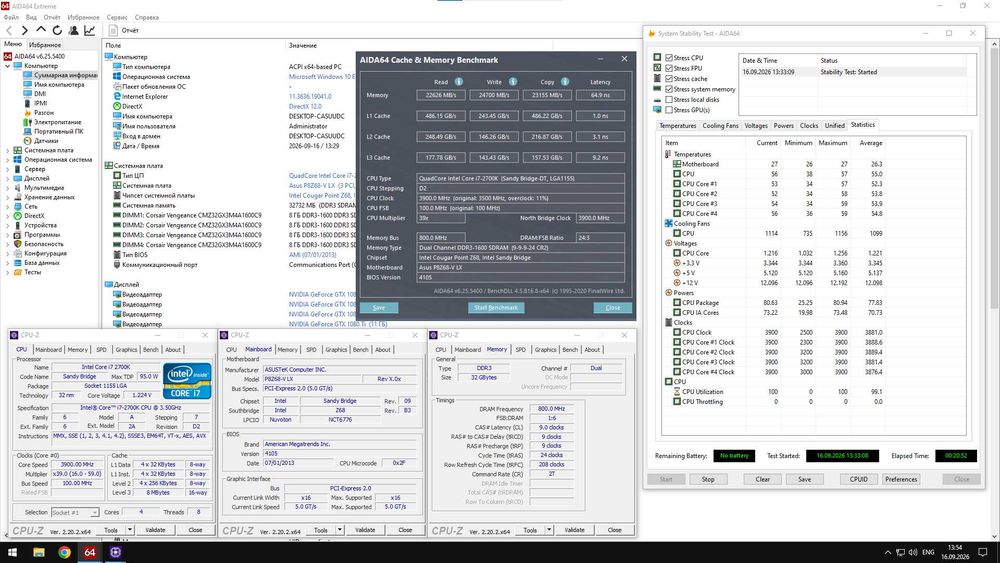Open the user profile icon in AIDA64 toolbar
This screenshot has height=563, width=1000.
[73, 30]
